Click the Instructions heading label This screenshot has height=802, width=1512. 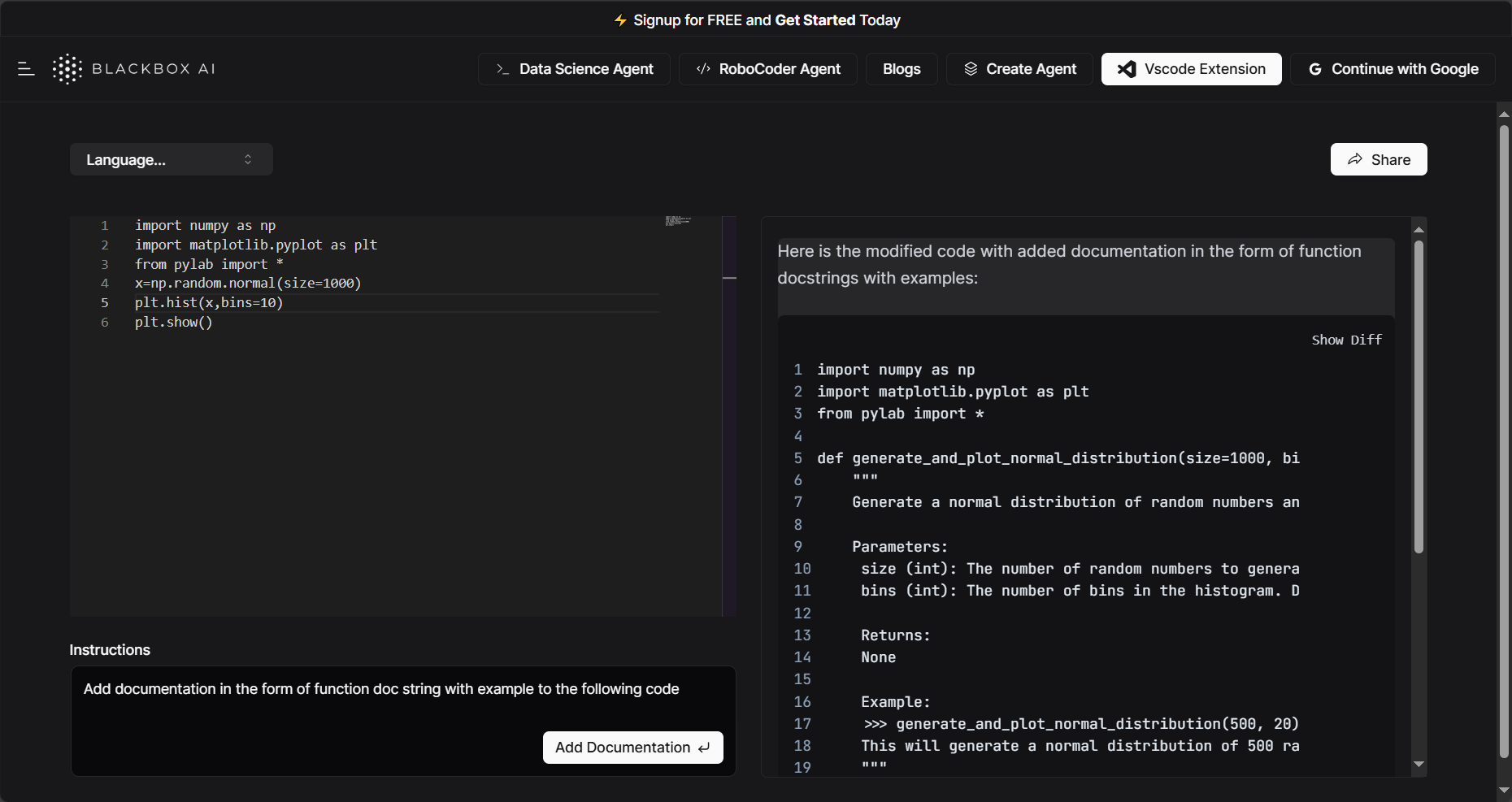[110, 650]
